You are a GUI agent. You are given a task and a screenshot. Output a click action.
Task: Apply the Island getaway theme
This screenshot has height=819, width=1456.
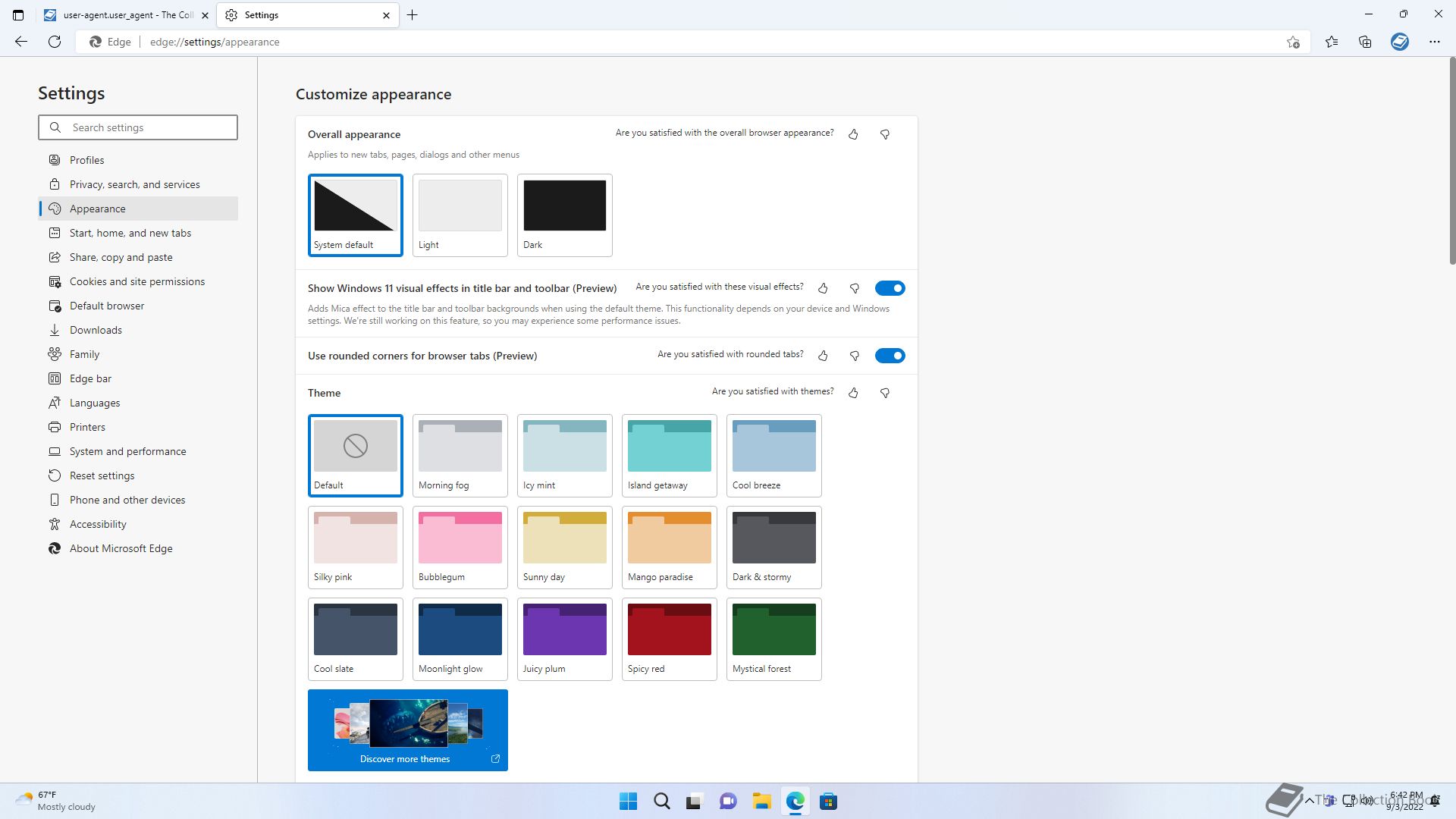coord(670,456)
